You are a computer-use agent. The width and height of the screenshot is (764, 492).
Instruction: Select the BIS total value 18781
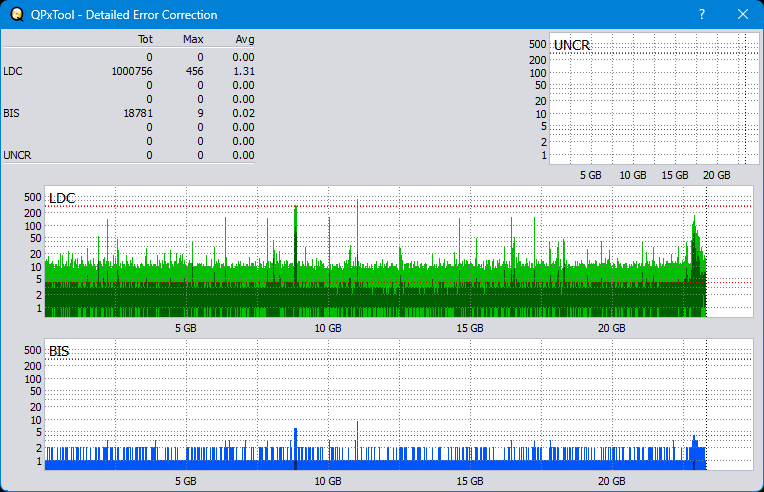[137, 113]
